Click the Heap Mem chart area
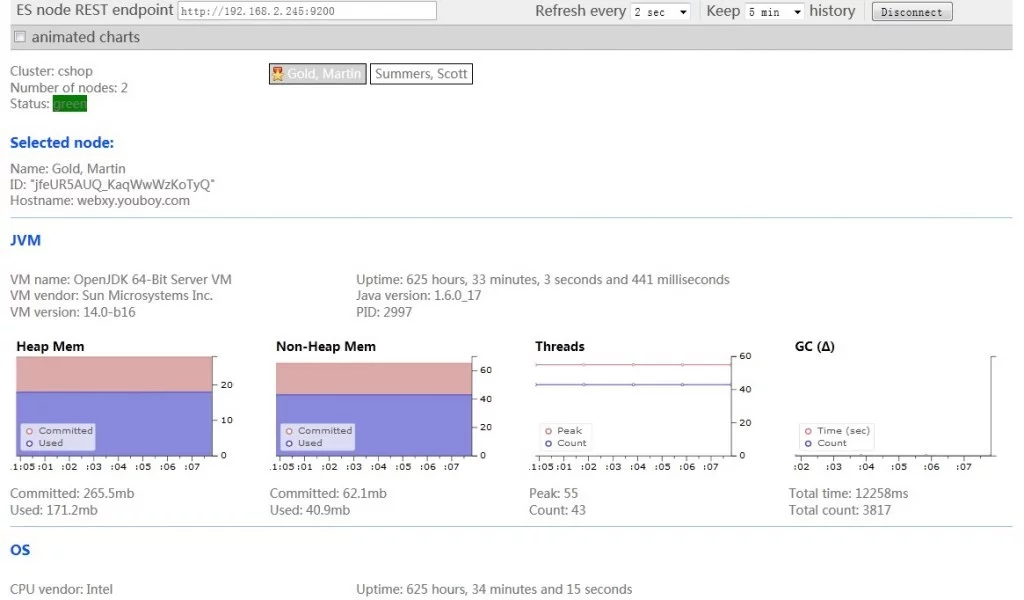Image resolution: width=1024 pixels, height=600 pixels. click(x=114, y=406)
